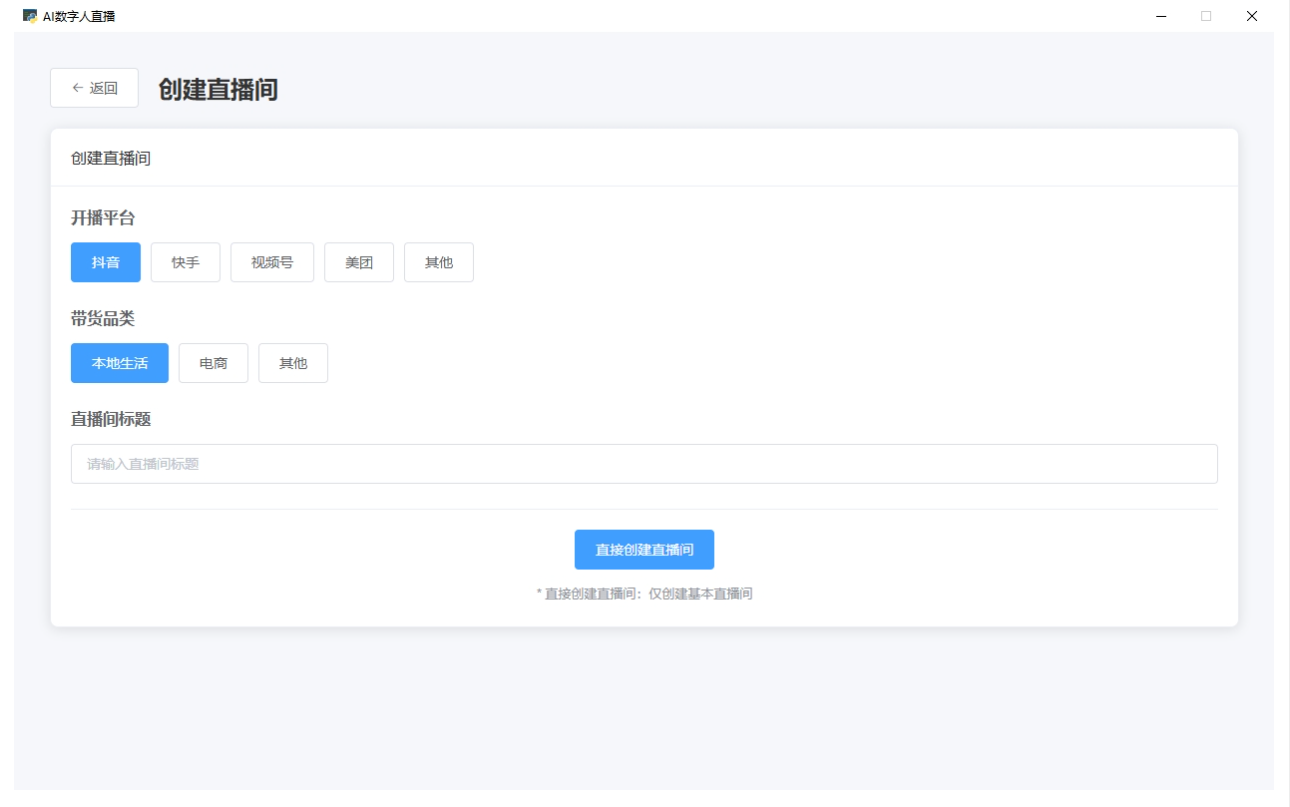Choose 其他 under 带货品类
Image resolution: width=1290 pixels, height=807 pixels.
point(293,363)
